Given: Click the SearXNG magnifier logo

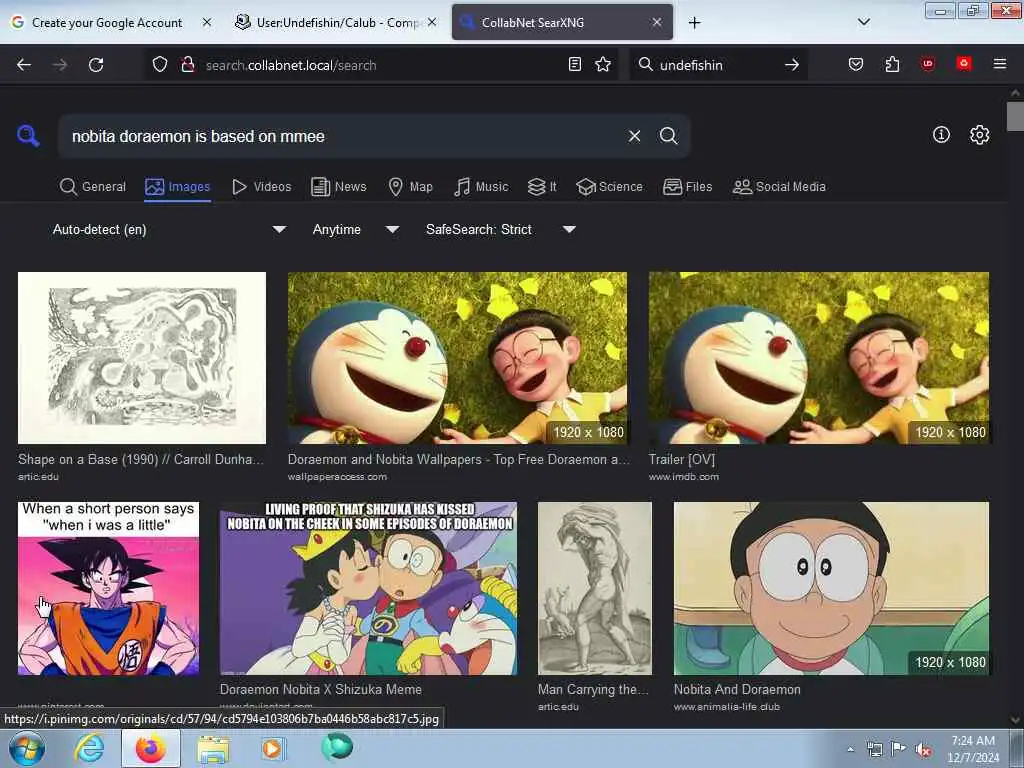Looking at the screenshot, I should pyautogui.click(x=28, y=136).
